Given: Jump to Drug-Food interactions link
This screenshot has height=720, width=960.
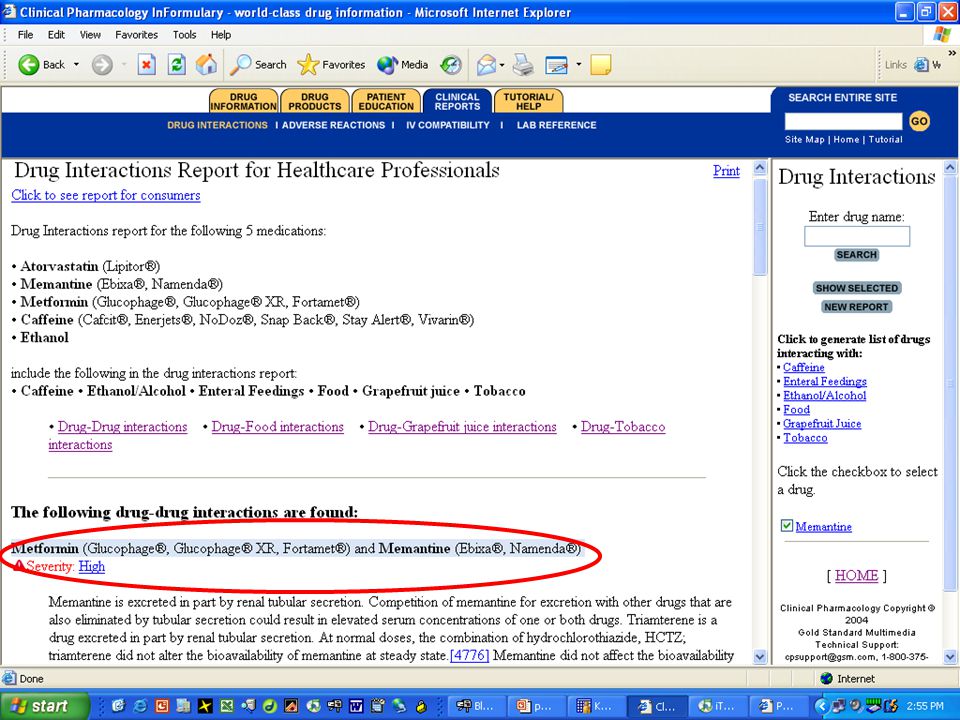Looking at the screenshot, I should (277, 427).
